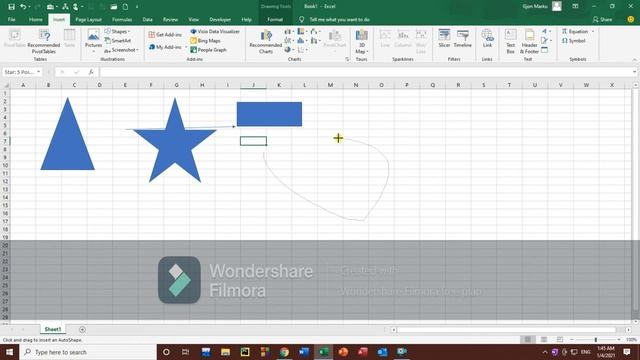This screenshot has height=360, width=640.
Task: Switch to Page Break Preview in status bar
Action: (x=560, y=340)
